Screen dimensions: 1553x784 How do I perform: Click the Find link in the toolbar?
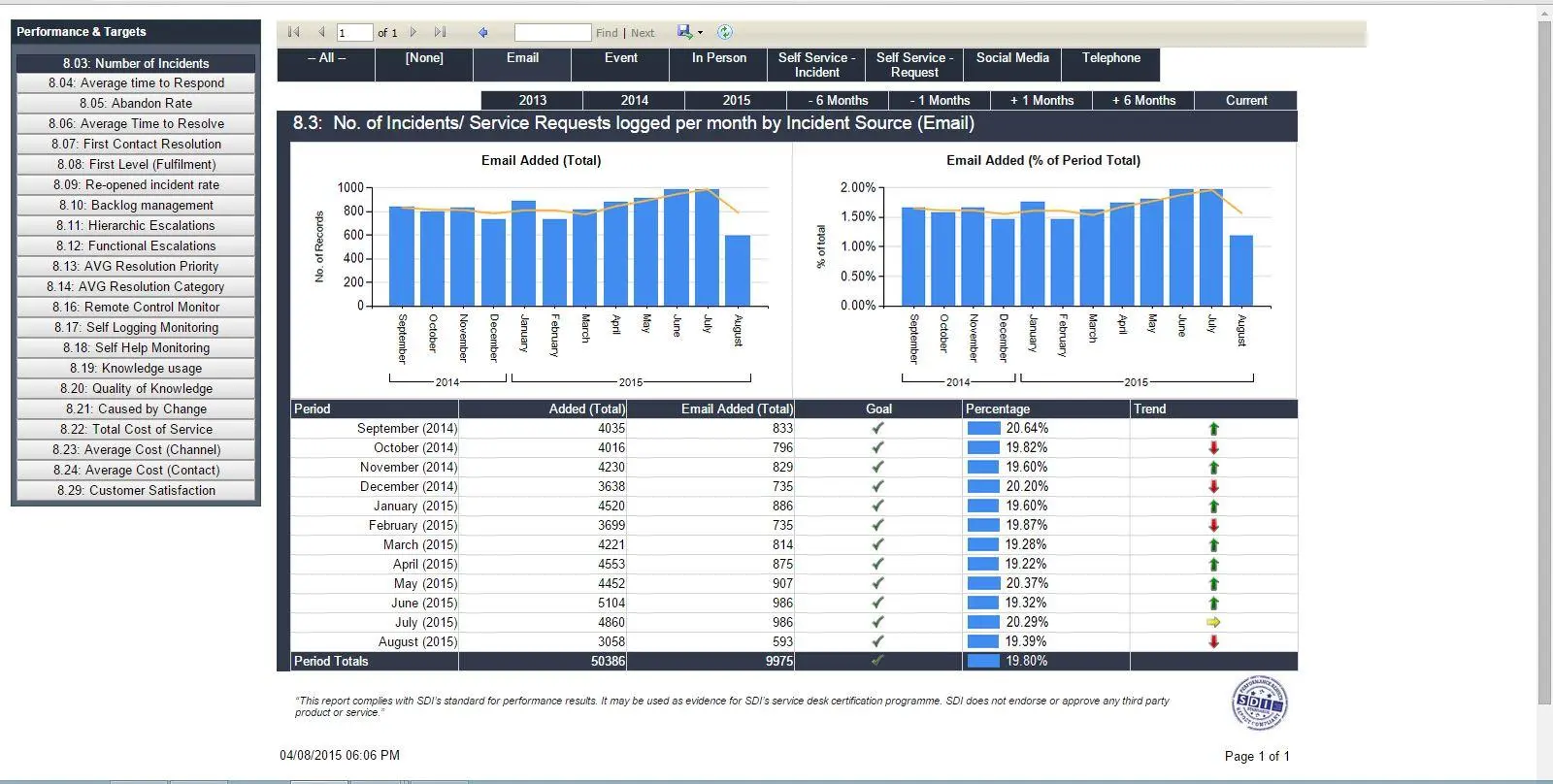coord(607,33)
